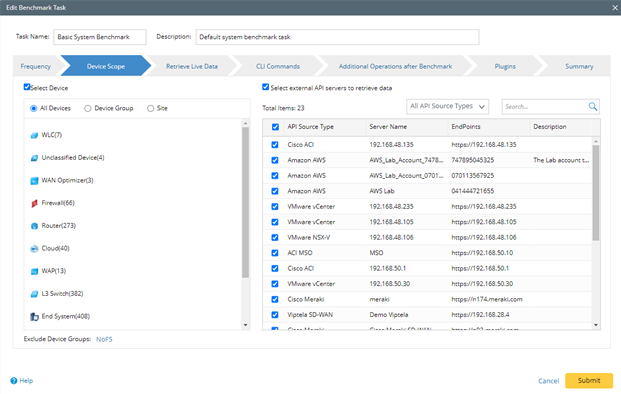621x394 pixels.
Task: Jump to the Summary step tab
Action: (x=579, y=66)
